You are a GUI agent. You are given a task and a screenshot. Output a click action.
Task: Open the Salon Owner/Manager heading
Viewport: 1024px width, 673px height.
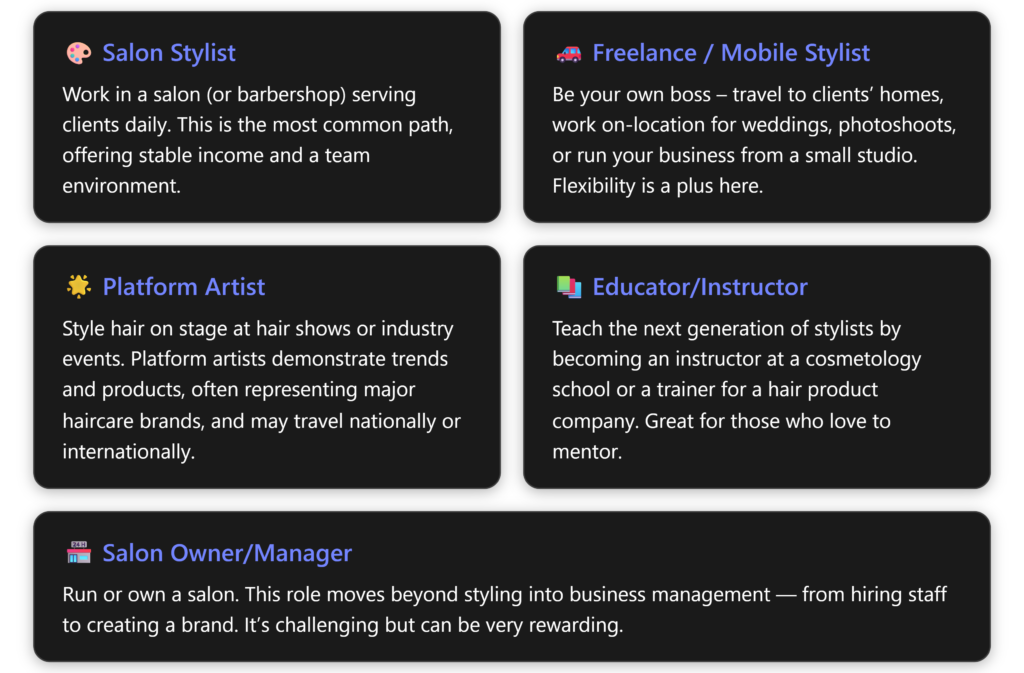coord(227,554)
